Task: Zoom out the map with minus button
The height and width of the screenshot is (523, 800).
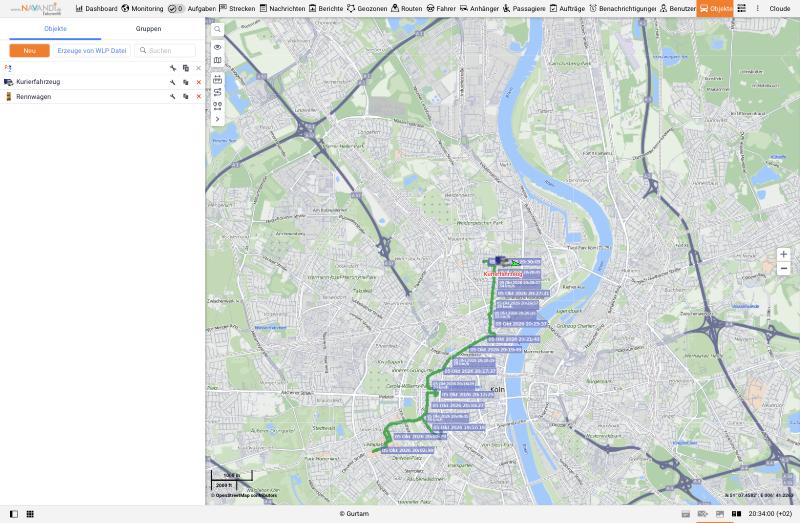Action: pos(783,268)
